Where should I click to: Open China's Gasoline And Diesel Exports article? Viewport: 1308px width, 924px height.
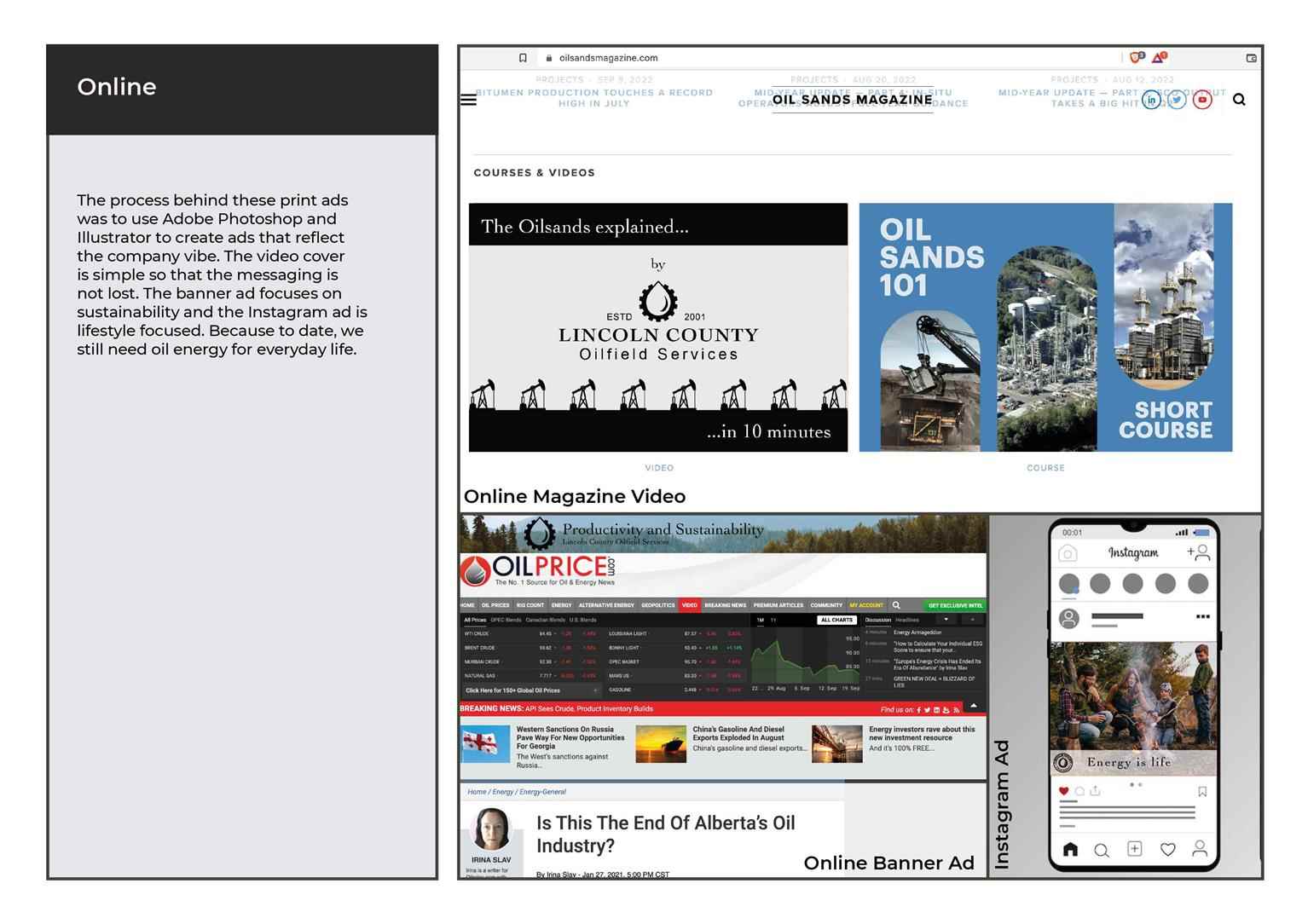[x=721, y=743]
